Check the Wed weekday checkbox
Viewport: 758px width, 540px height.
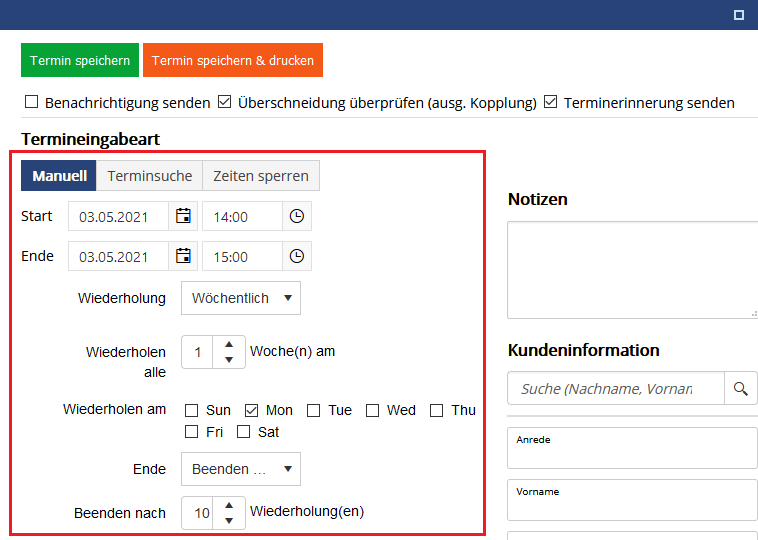[372, 410]
